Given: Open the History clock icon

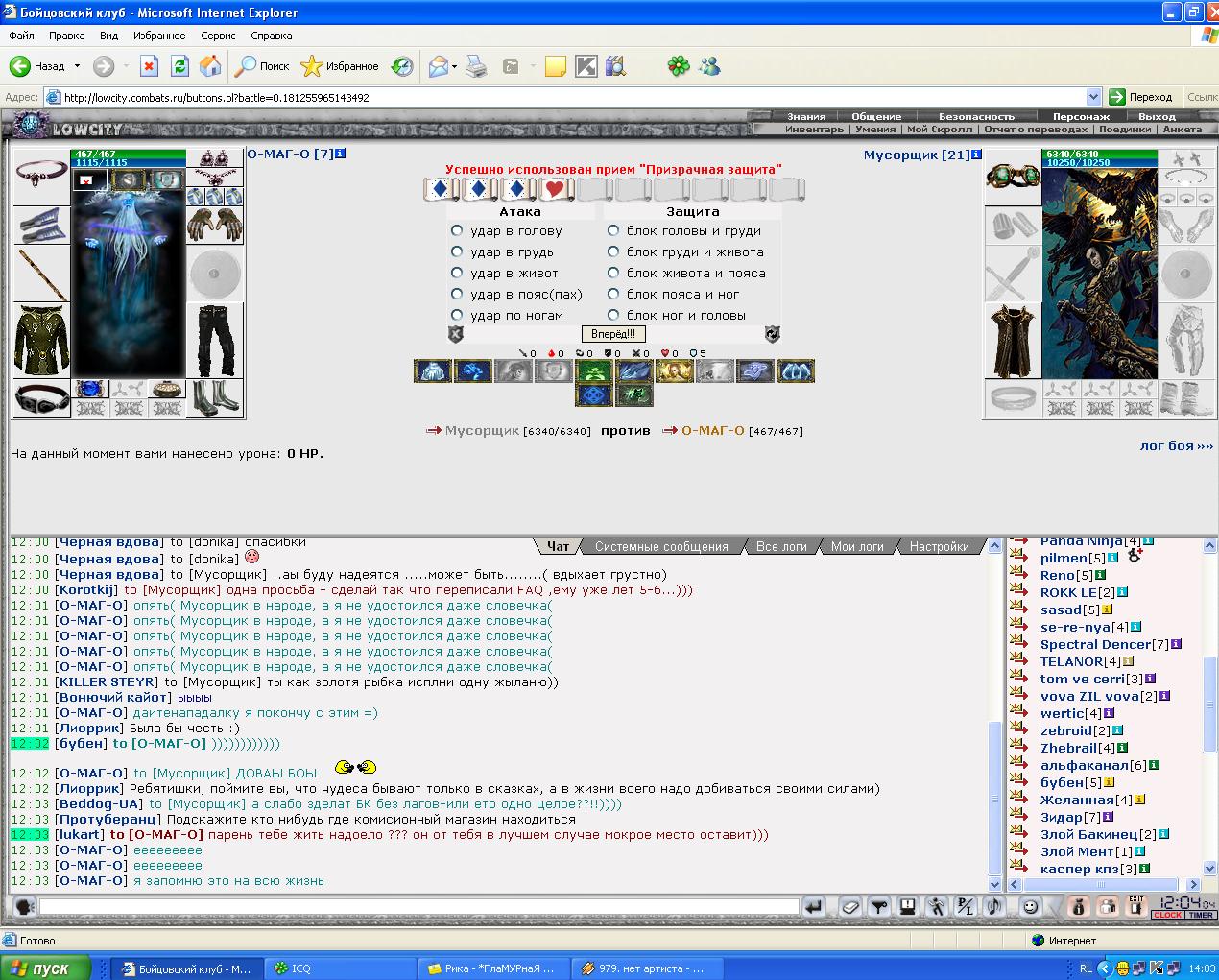Looking at the screenshot, I should (x=403, y=66).
